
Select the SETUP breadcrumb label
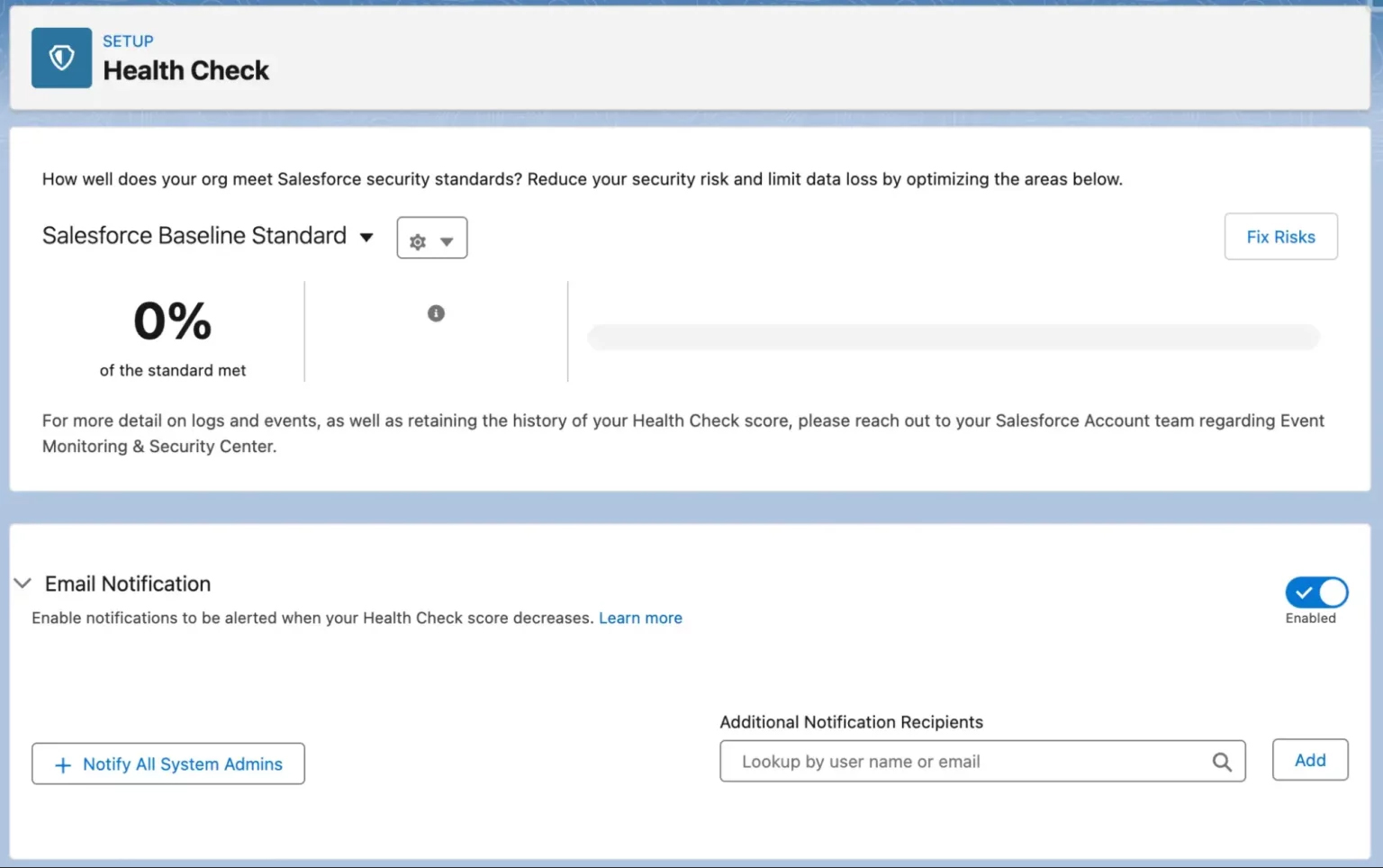tap(128, 41)
